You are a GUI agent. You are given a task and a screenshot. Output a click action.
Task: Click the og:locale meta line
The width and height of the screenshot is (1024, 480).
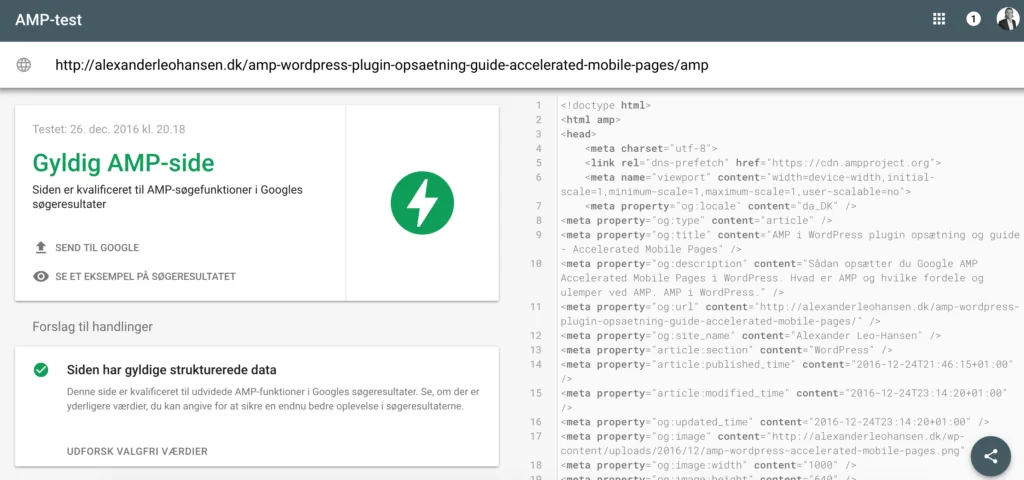pyautogui.click(x=718, y=206)
